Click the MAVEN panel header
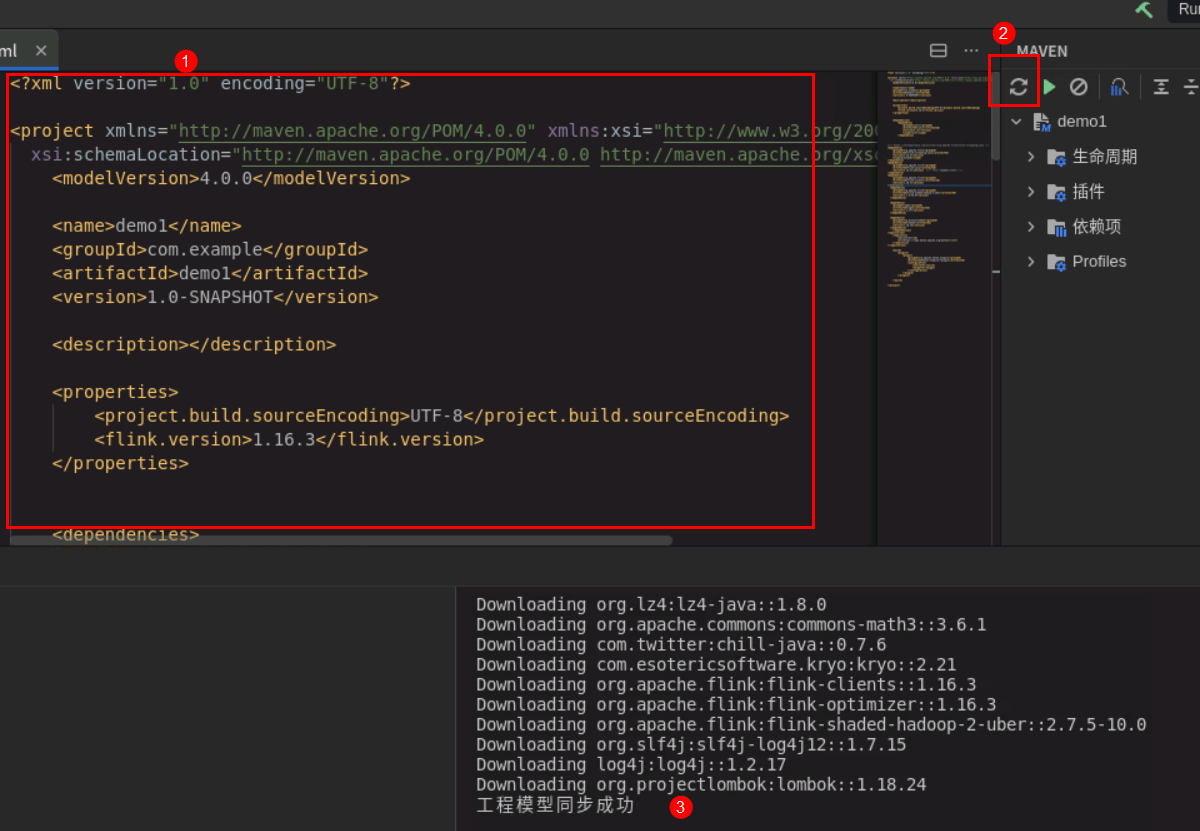The width and height of the screenshot is (1200, 831). tap(1042, 51)
